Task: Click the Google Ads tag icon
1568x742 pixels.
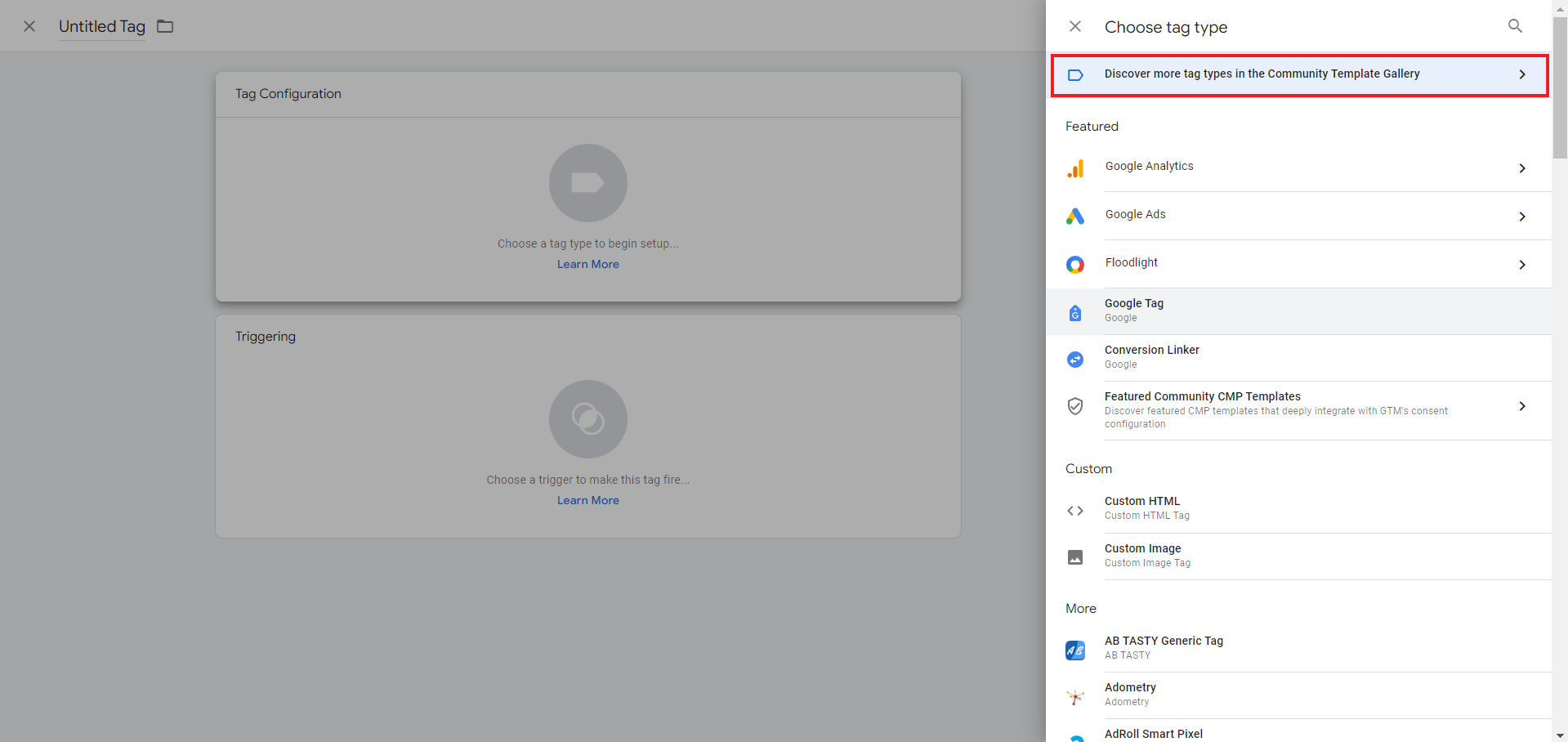Action: tap(1075, 217)
